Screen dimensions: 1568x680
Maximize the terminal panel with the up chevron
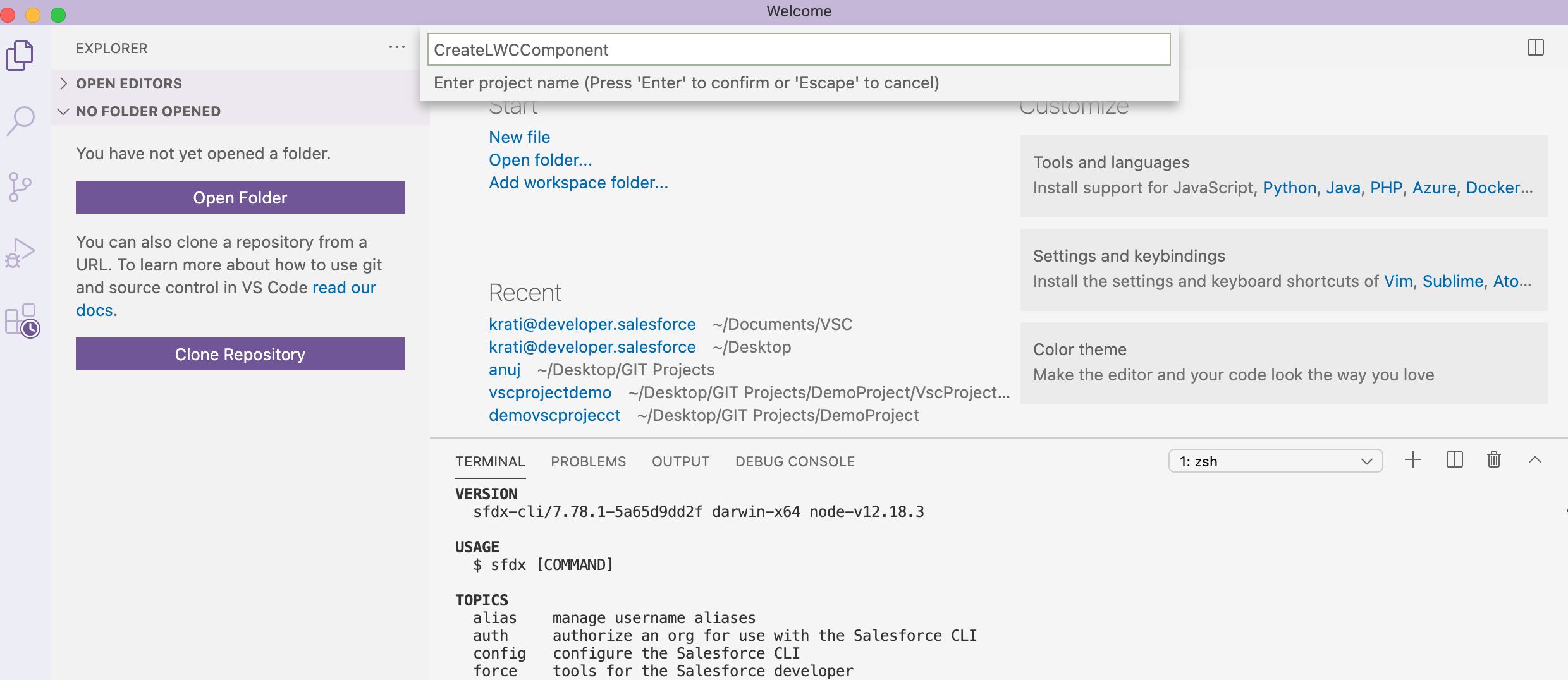[1534, 460]
